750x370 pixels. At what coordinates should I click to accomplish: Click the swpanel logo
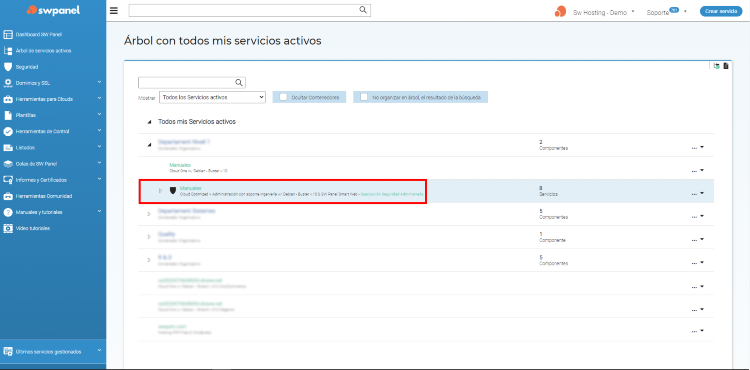click(x=53, y=11)
